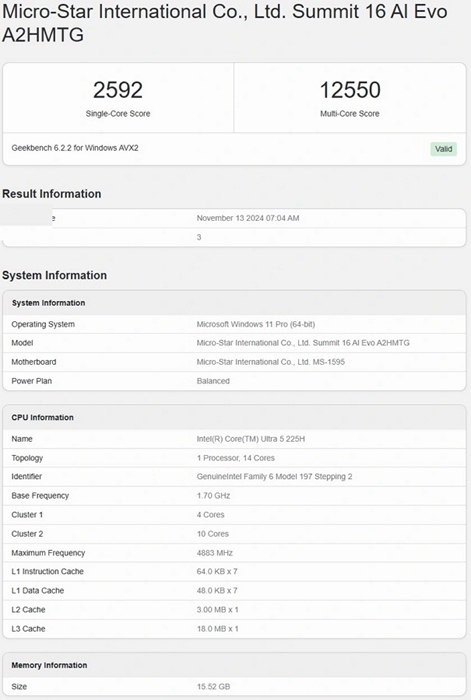
Task: Click the Balanced power plan value
Action: [213, 381]
